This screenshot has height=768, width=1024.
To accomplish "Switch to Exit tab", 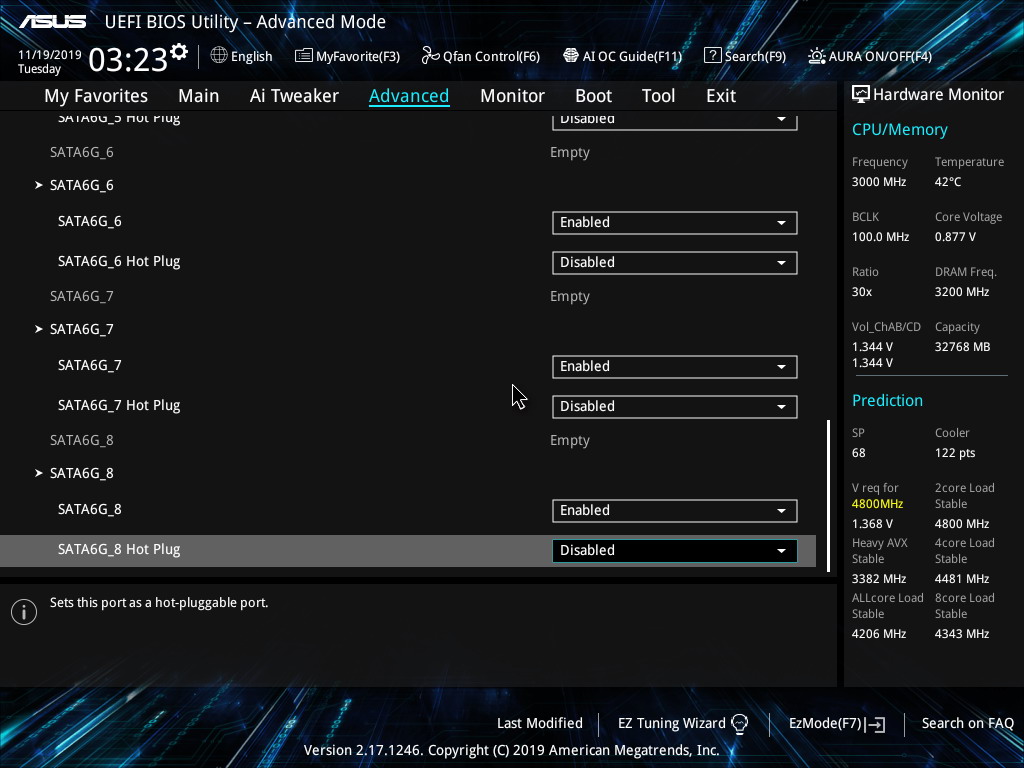I will click(721, 96).
